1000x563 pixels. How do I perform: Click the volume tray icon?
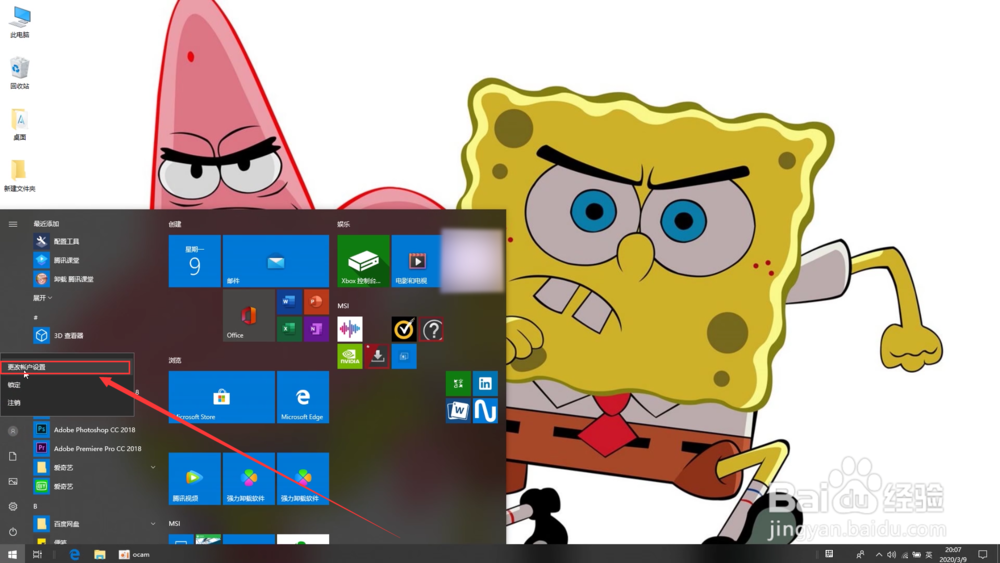[x=892, y=555]
